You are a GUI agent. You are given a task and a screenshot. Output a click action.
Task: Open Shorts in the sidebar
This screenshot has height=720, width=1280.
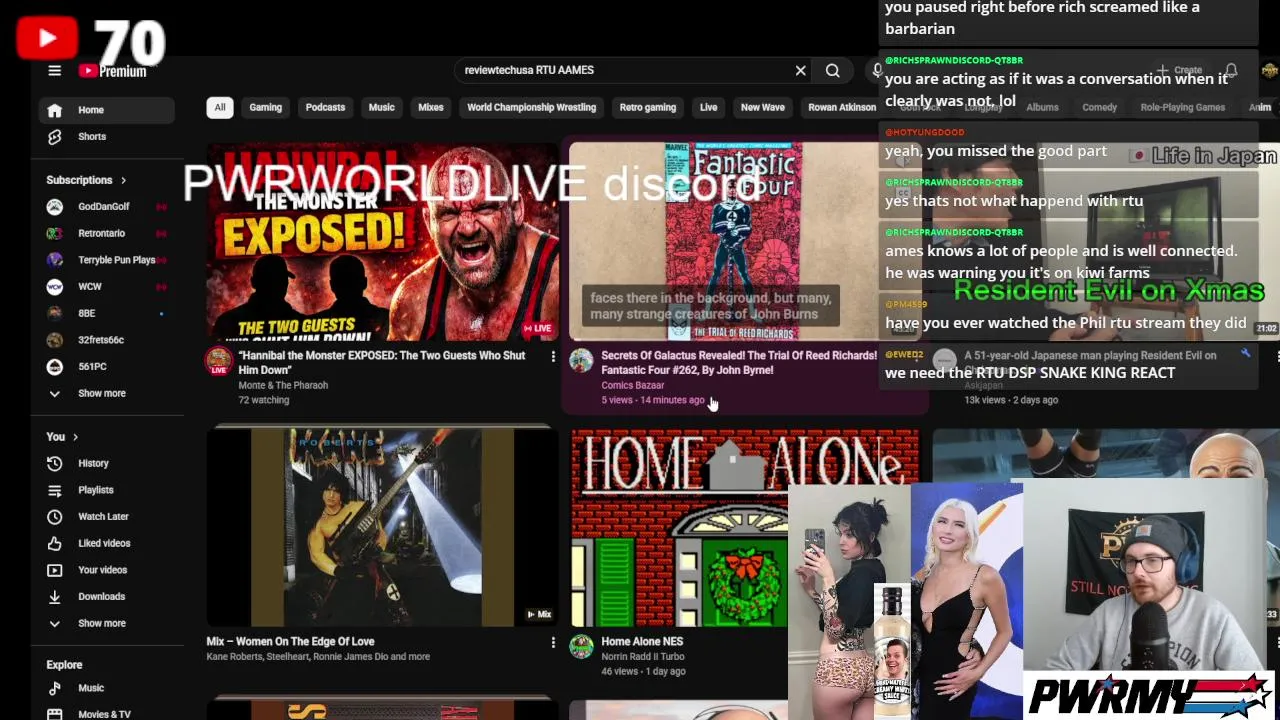coord(107,136)
